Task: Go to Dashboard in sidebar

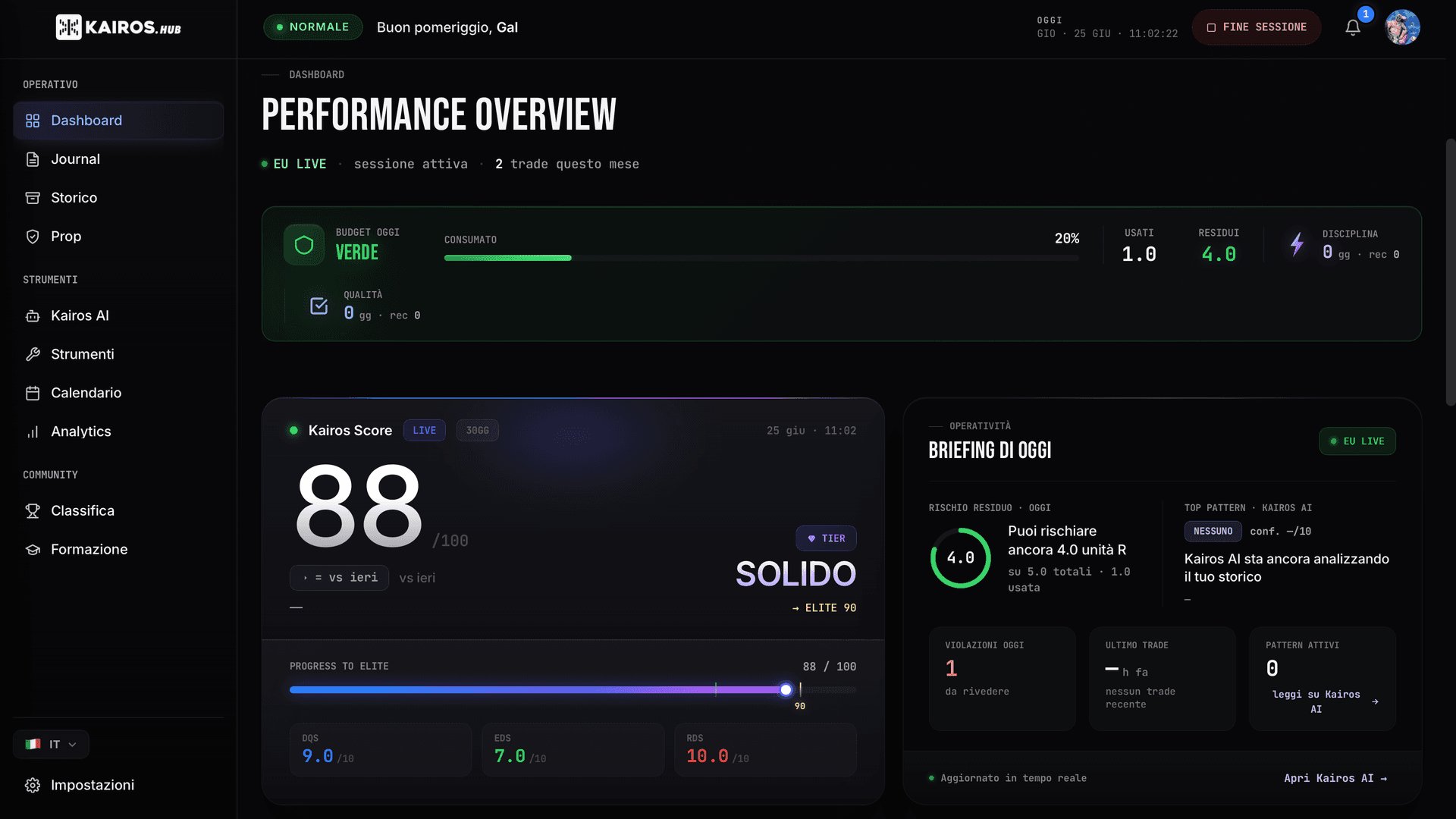Action: 118,121
